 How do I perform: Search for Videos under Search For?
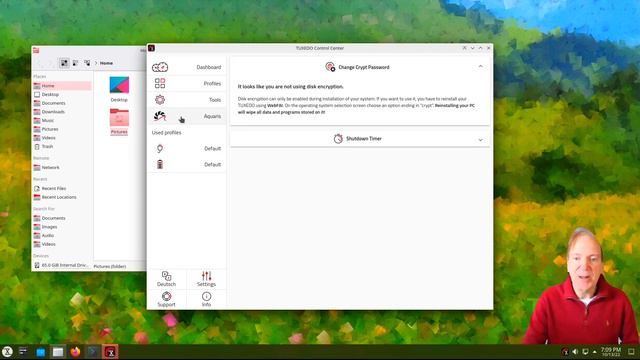pyautogui.click(x=62, y=244)
